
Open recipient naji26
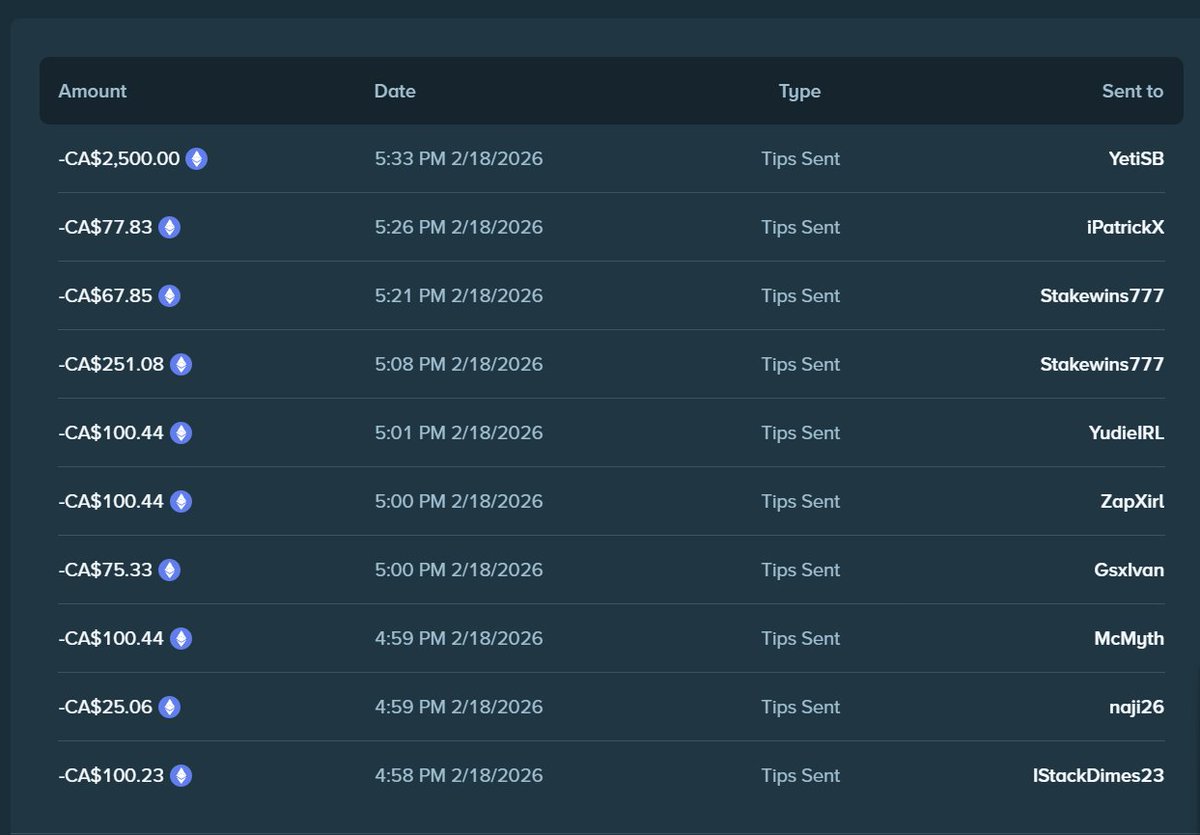[x=1138, y=707]
